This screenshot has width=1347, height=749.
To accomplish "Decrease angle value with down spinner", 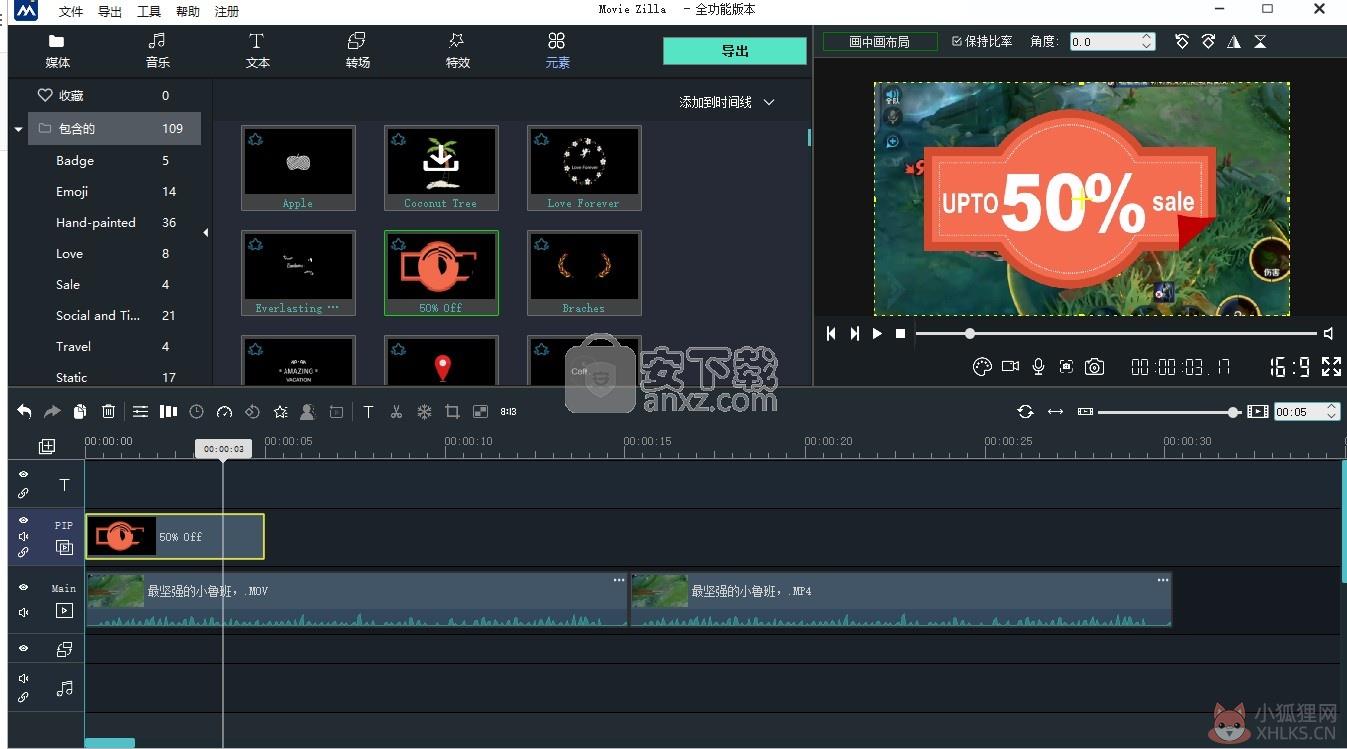I will [x=1147, y=46].
